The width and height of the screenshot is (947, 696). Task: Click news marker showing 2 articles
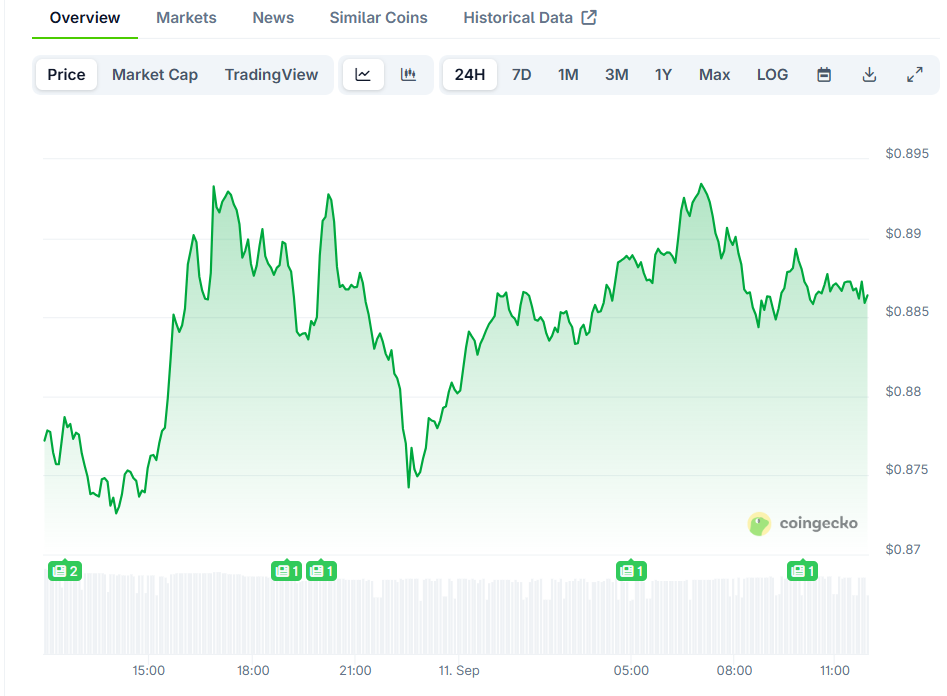(x=65, y=571)
